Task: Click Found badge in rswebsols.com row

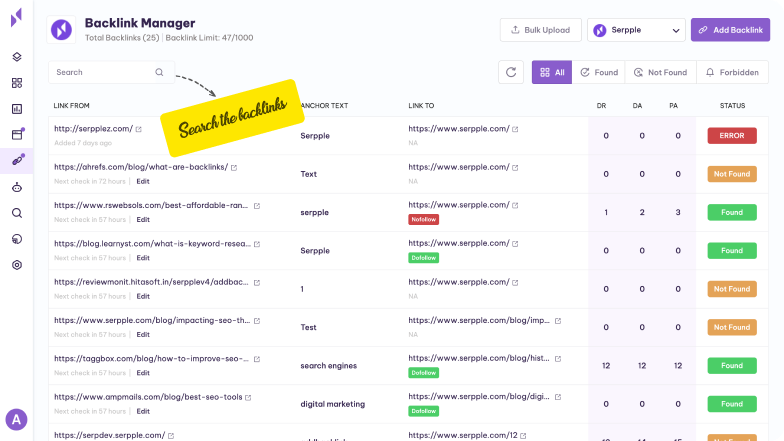Action: click(x=732, y=212)
